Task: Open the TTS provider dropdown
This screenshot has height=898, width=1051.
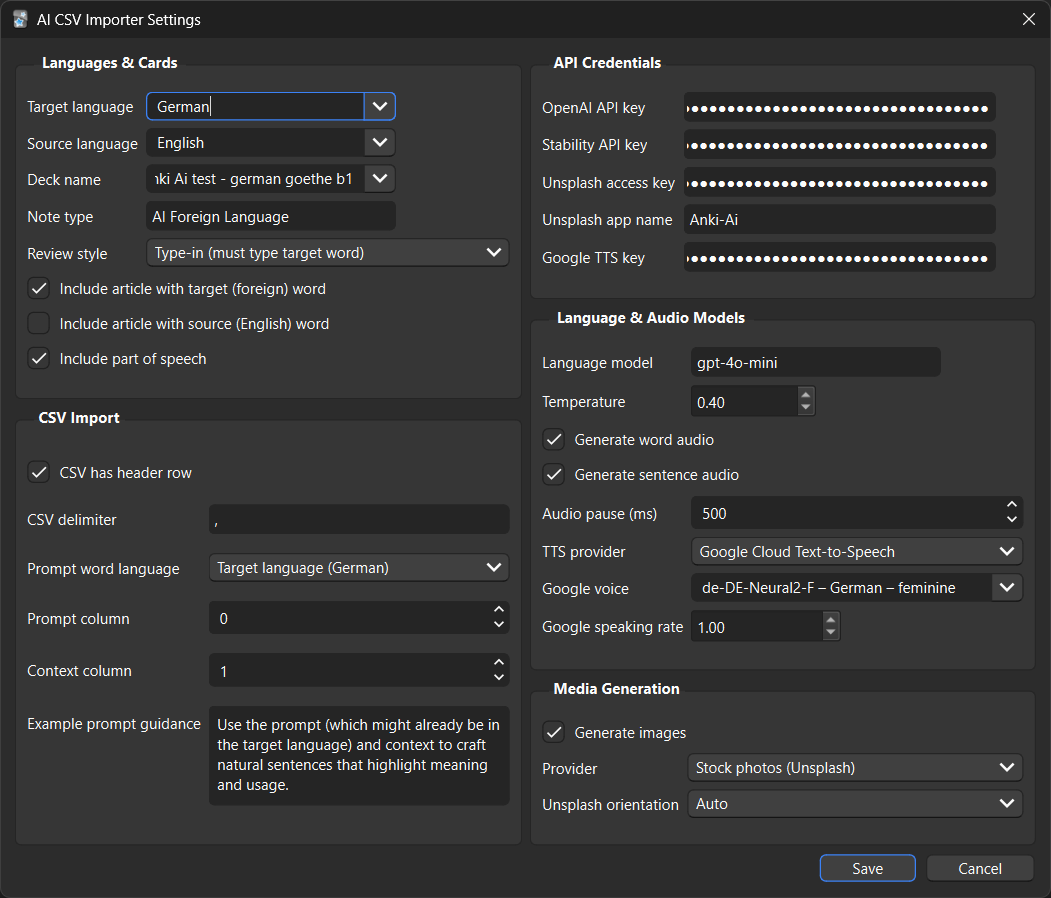Action: click(1007, 551)
